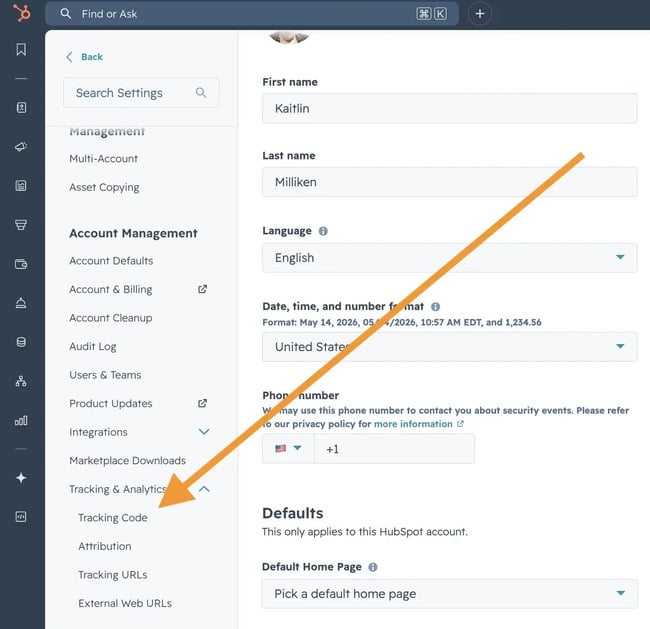
Task: Click external link icon beside Account & Billing
Action: [202, 289]
